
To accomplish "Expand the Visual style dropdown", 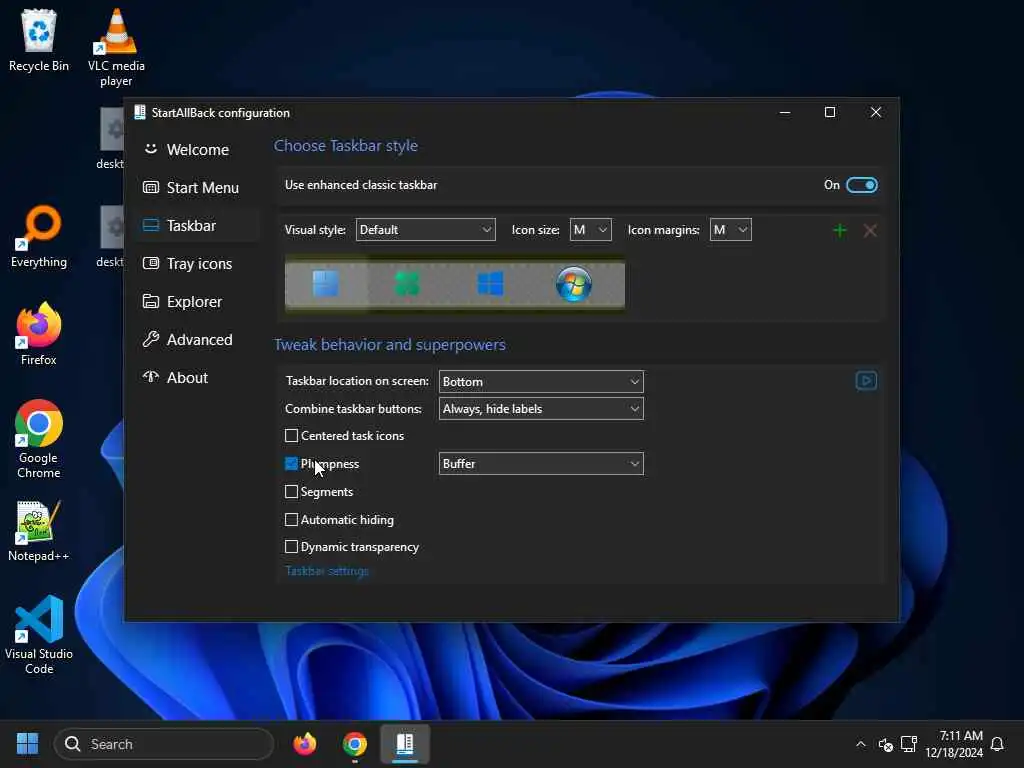I will point(425,230).
